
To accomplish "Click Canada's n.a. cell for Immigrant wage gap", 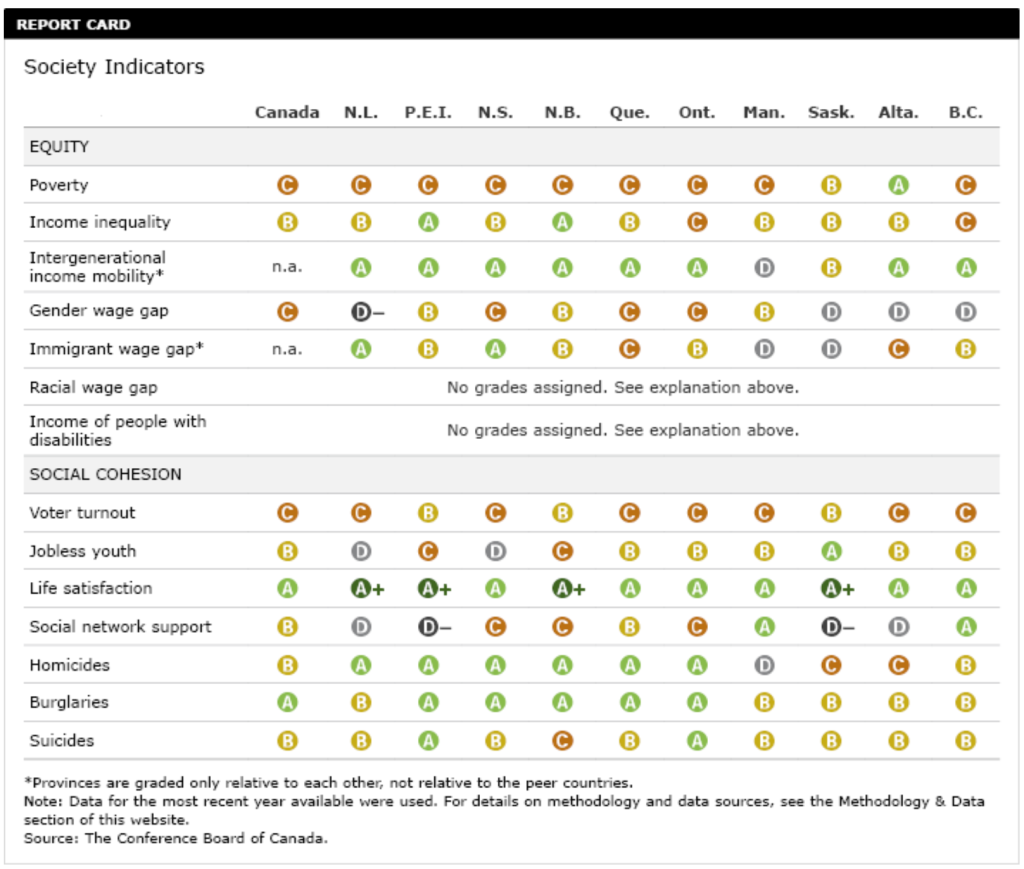I will click(287, 350).
